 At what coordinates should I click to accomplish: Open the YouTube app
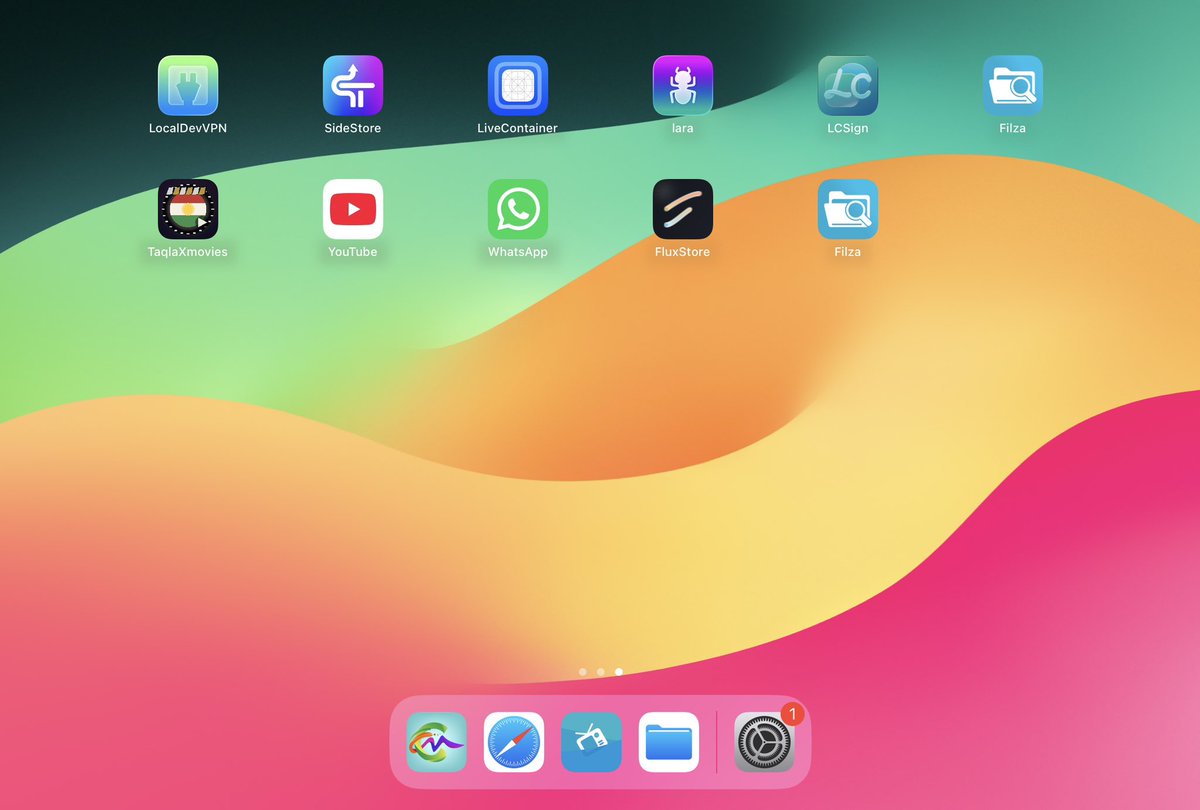[353, 209]
